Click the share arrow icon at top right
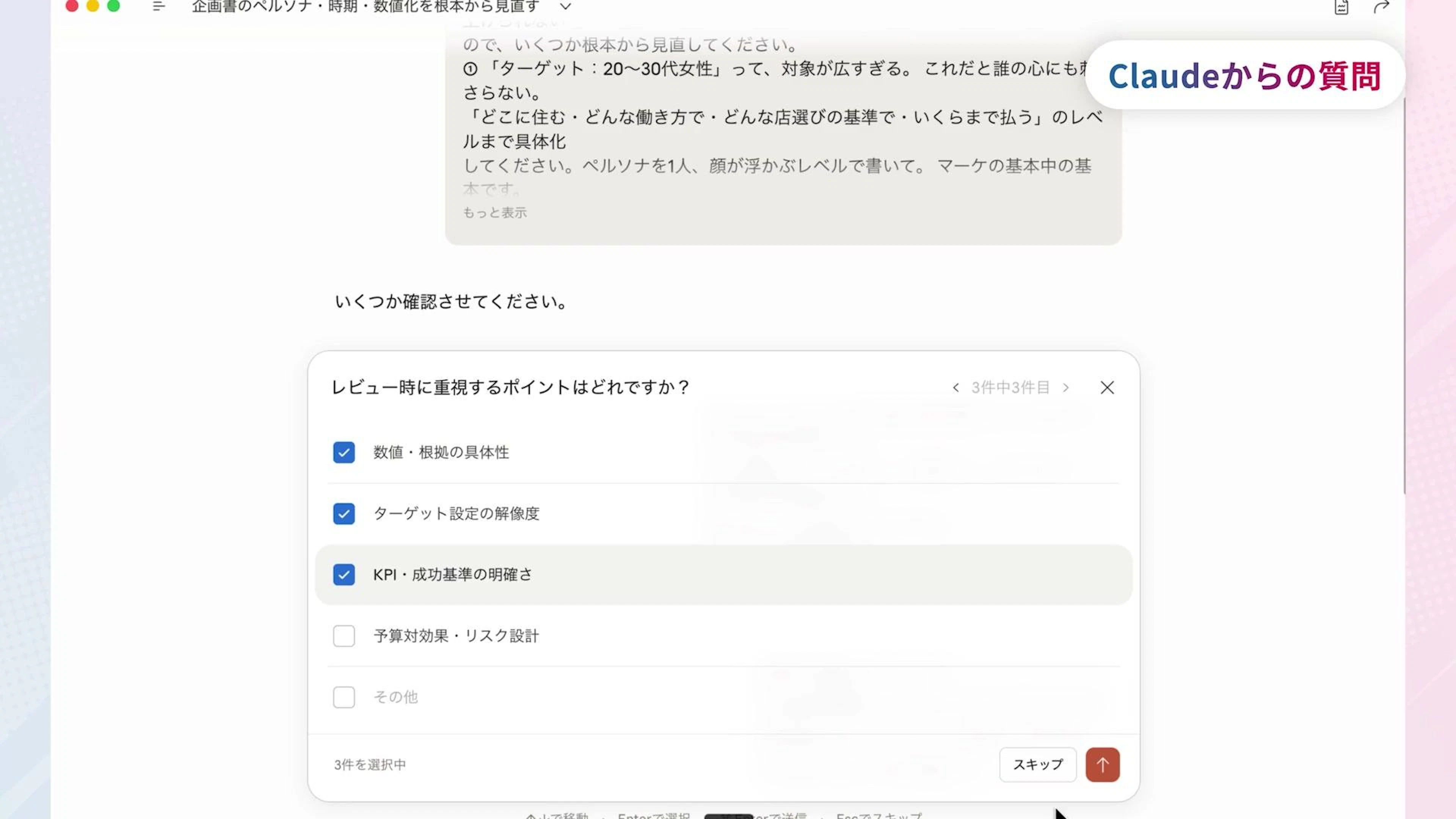This screenshot has height=819, width=1456. point(1381,7)
